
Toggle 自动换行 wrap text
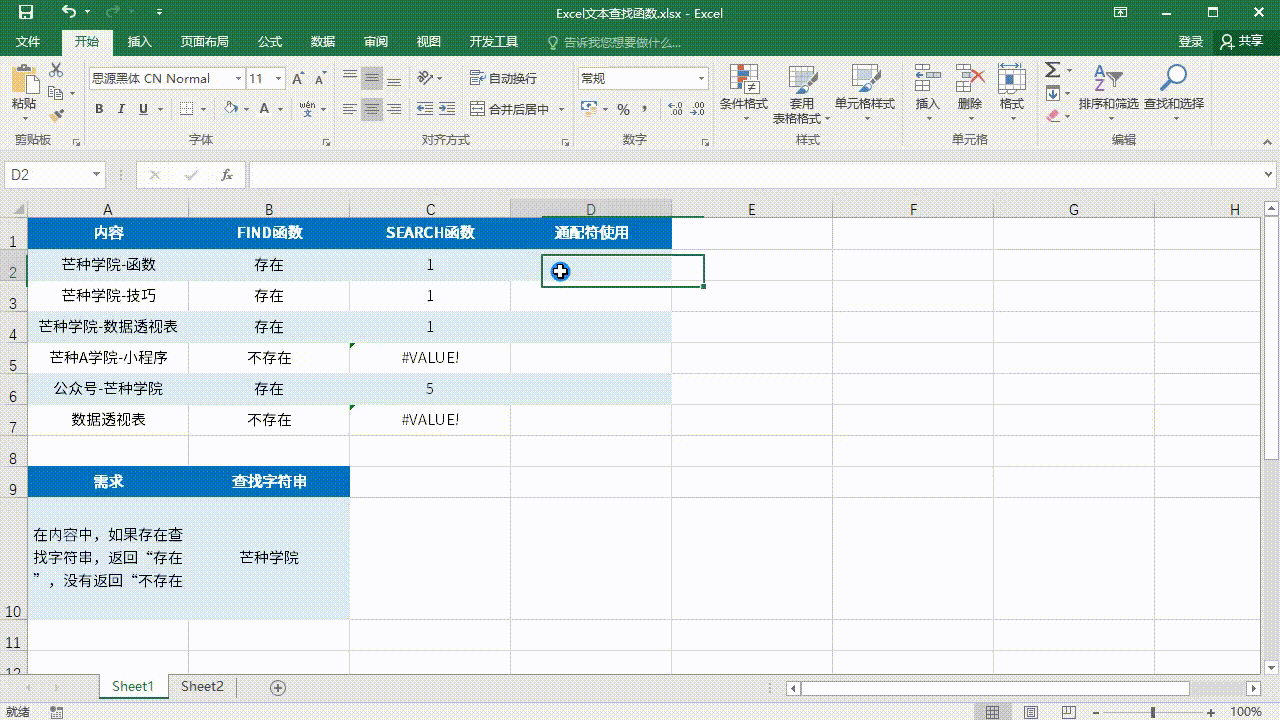click(504, 78)
